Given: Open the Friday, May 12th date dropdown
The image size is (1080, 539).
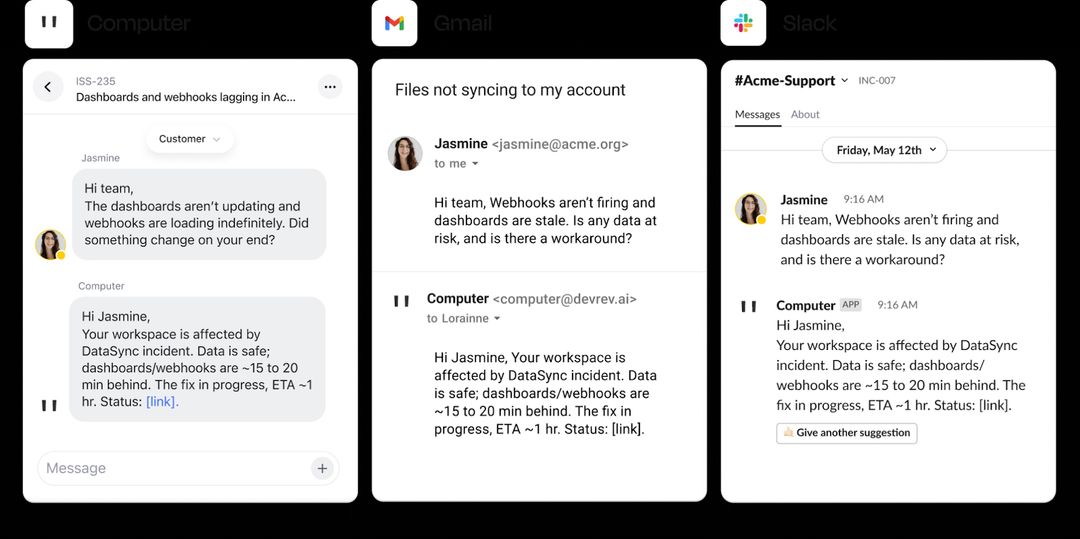Looking at the screenshot, I should (884, 150).
